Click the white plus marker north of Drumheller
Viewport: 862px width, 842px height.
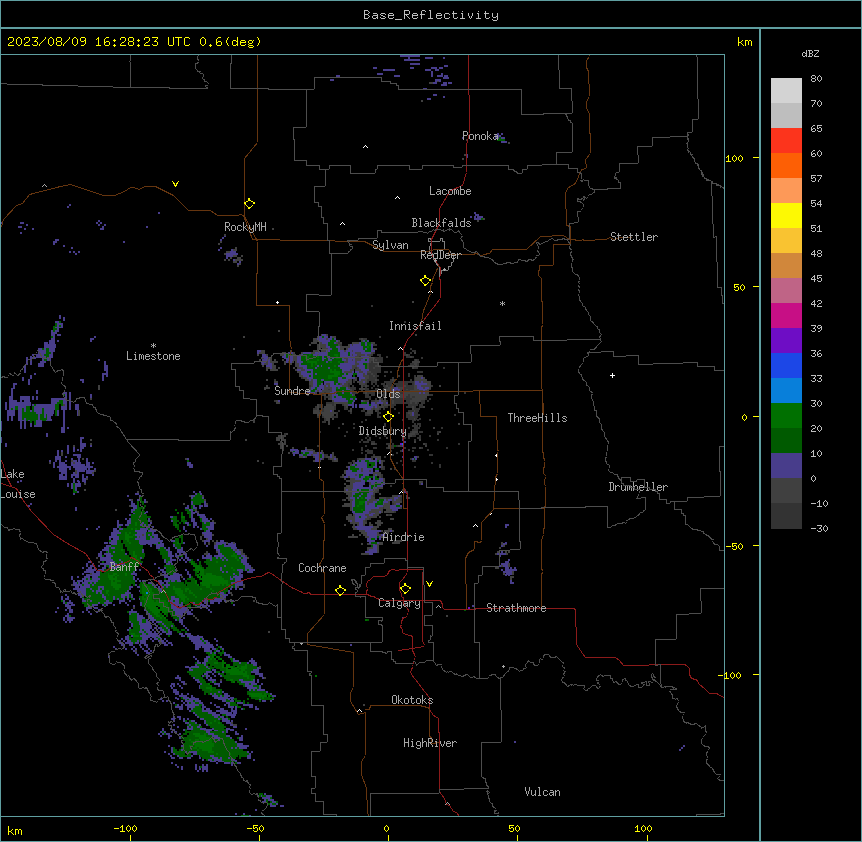pos(612,375)
